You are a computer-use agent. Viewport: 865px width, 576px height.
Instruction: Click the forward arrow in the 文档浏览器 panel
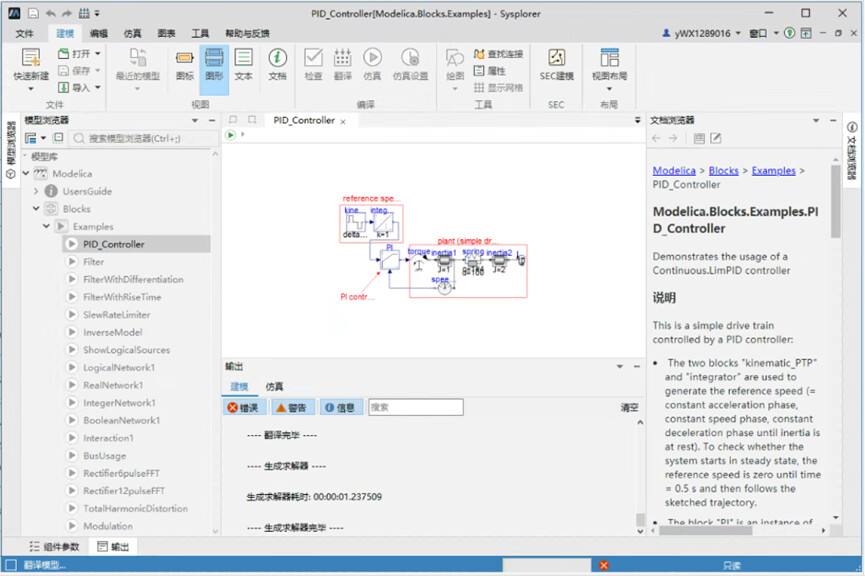(x=673, y=138)
